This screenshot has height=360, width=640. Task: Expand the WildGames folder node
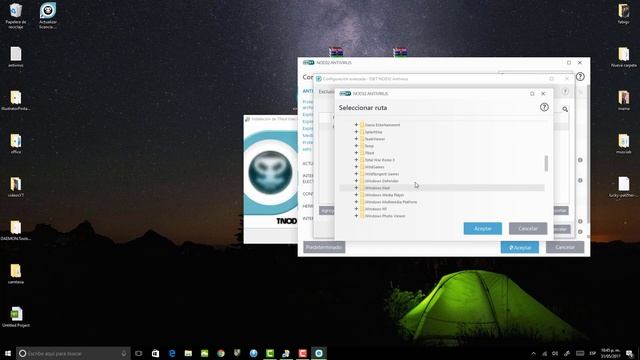(x=356, y=167)
